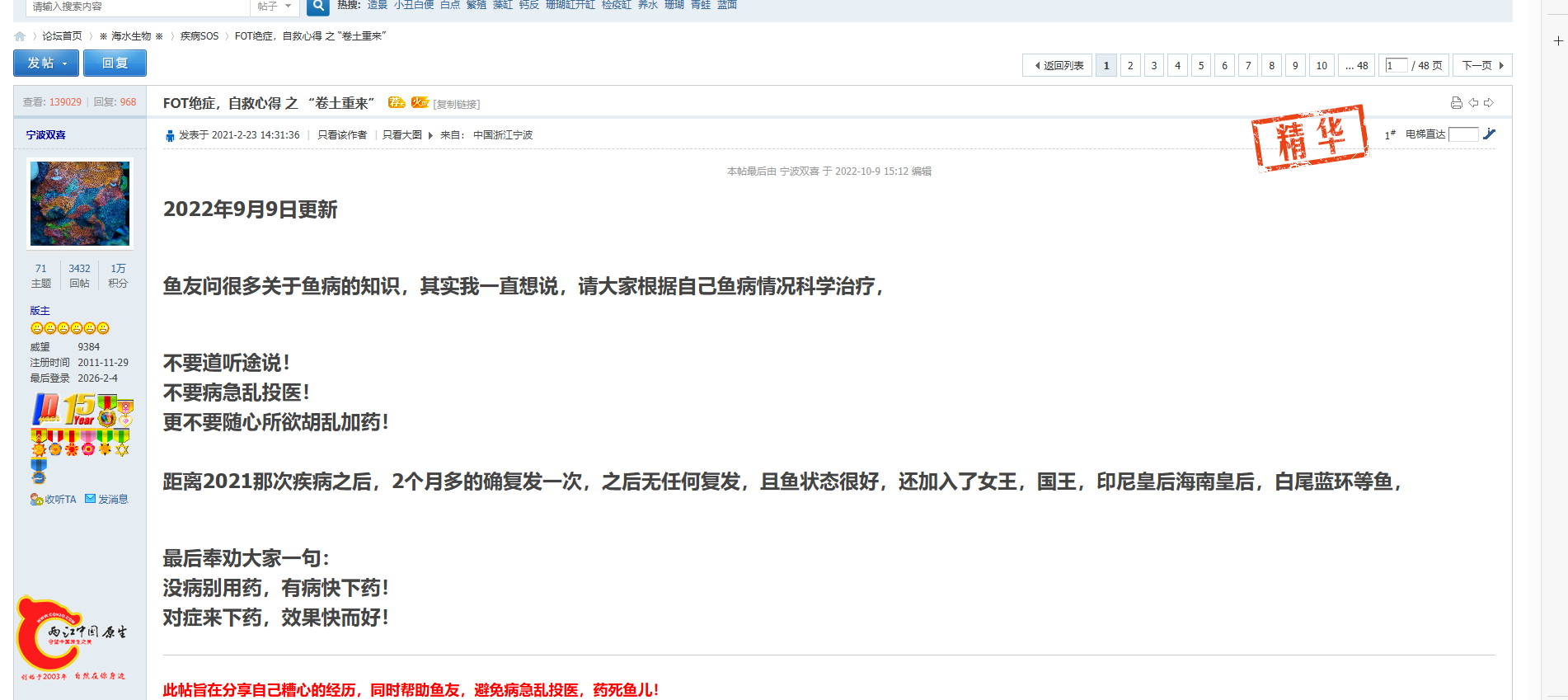1568x700 pixels.
Task: Click 下一页 next page button
Action: click(x=1482, y=65)
